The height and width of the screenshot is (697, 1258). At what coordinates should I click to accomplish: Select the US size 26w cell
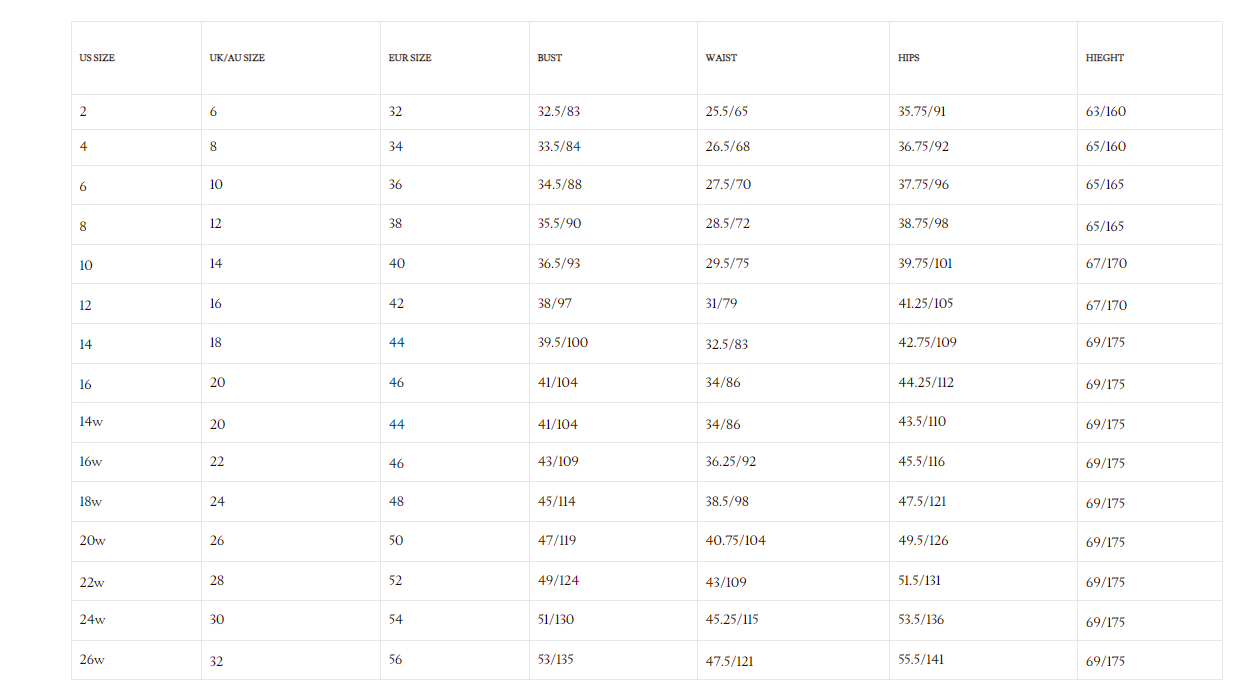coord(92,660)
